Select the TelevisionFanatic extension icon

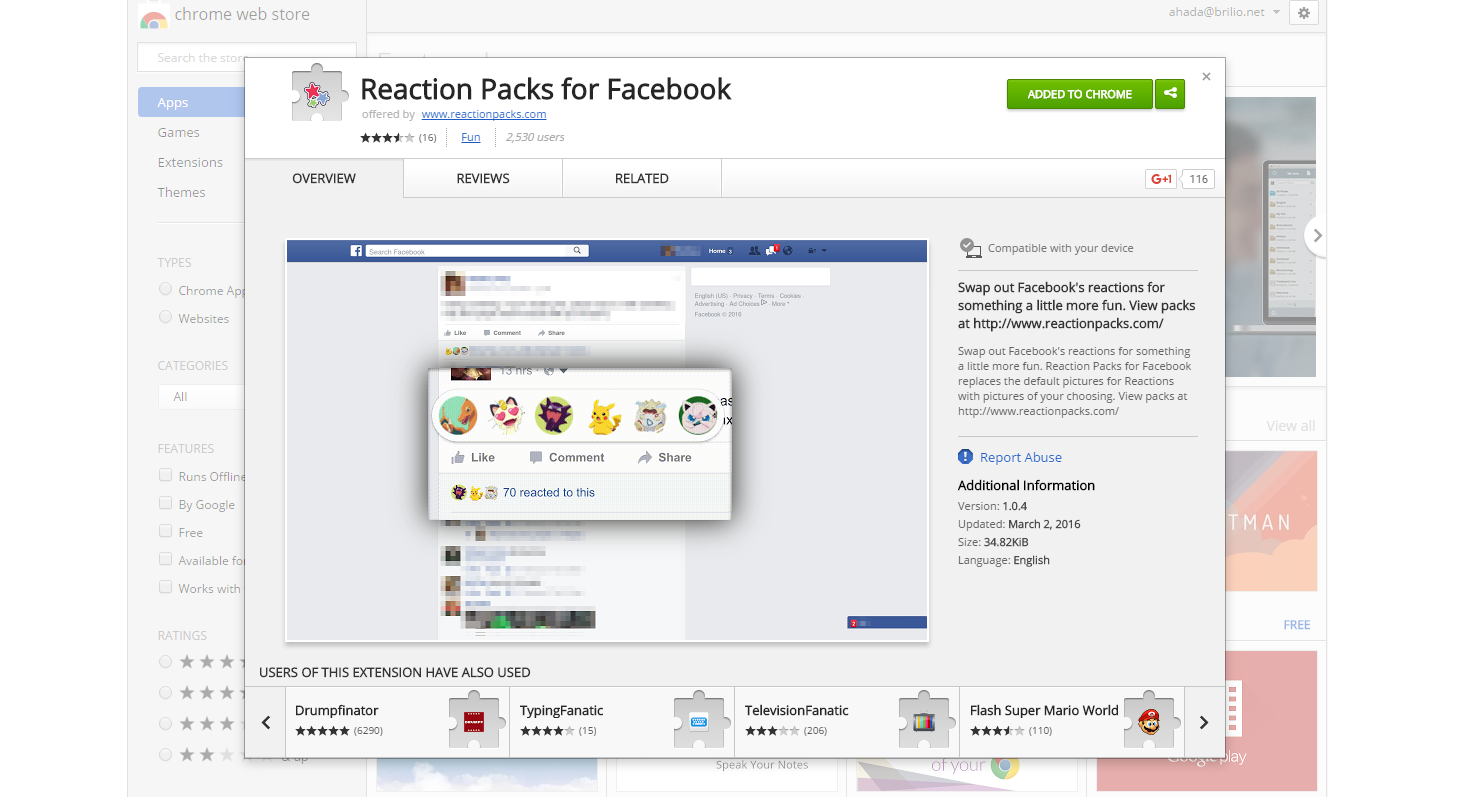point(925,721)
